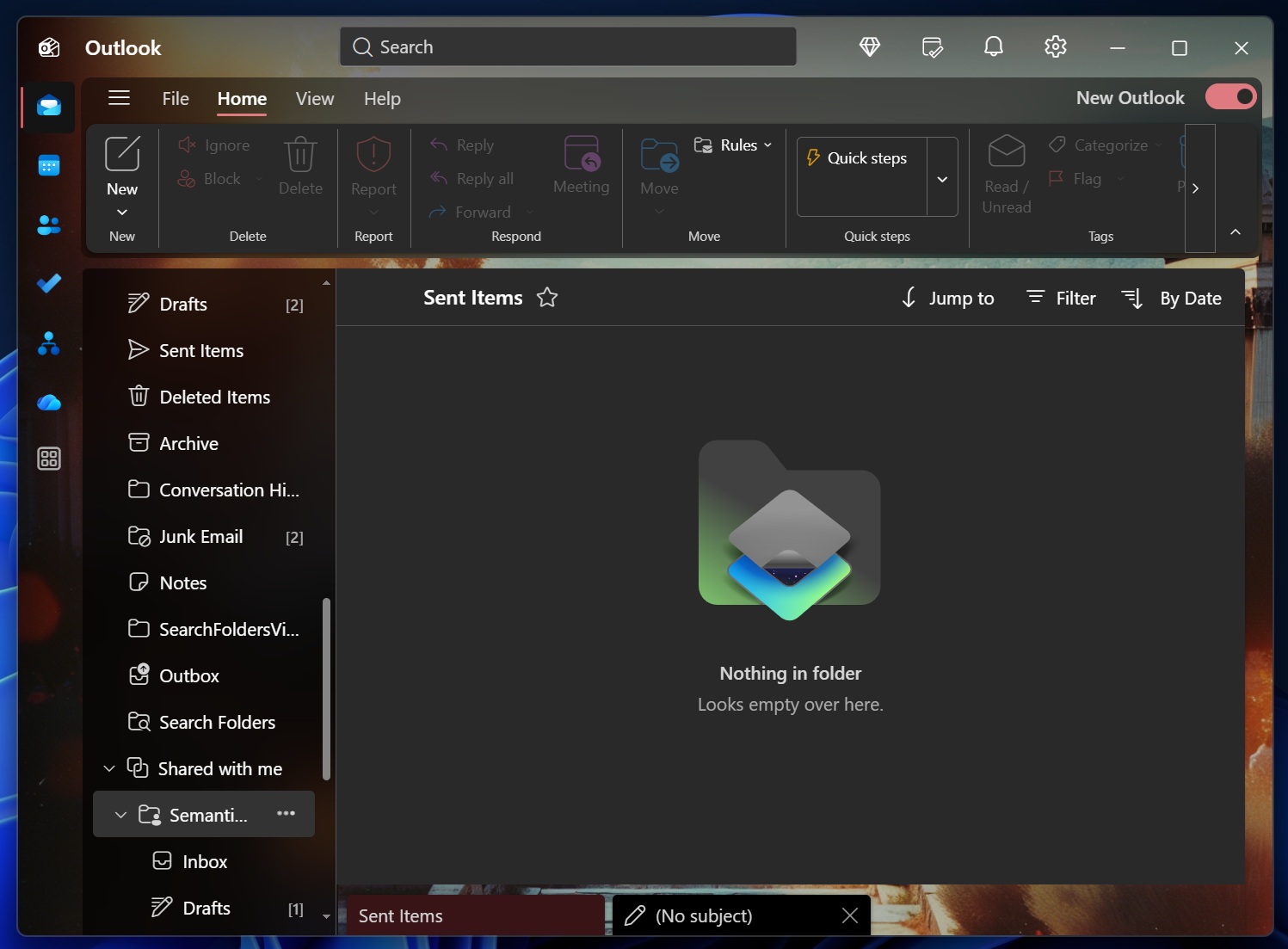Expand the Quick steps gallery dropdown
This screenshot has height=949, width=1288.
click(942, 179)
